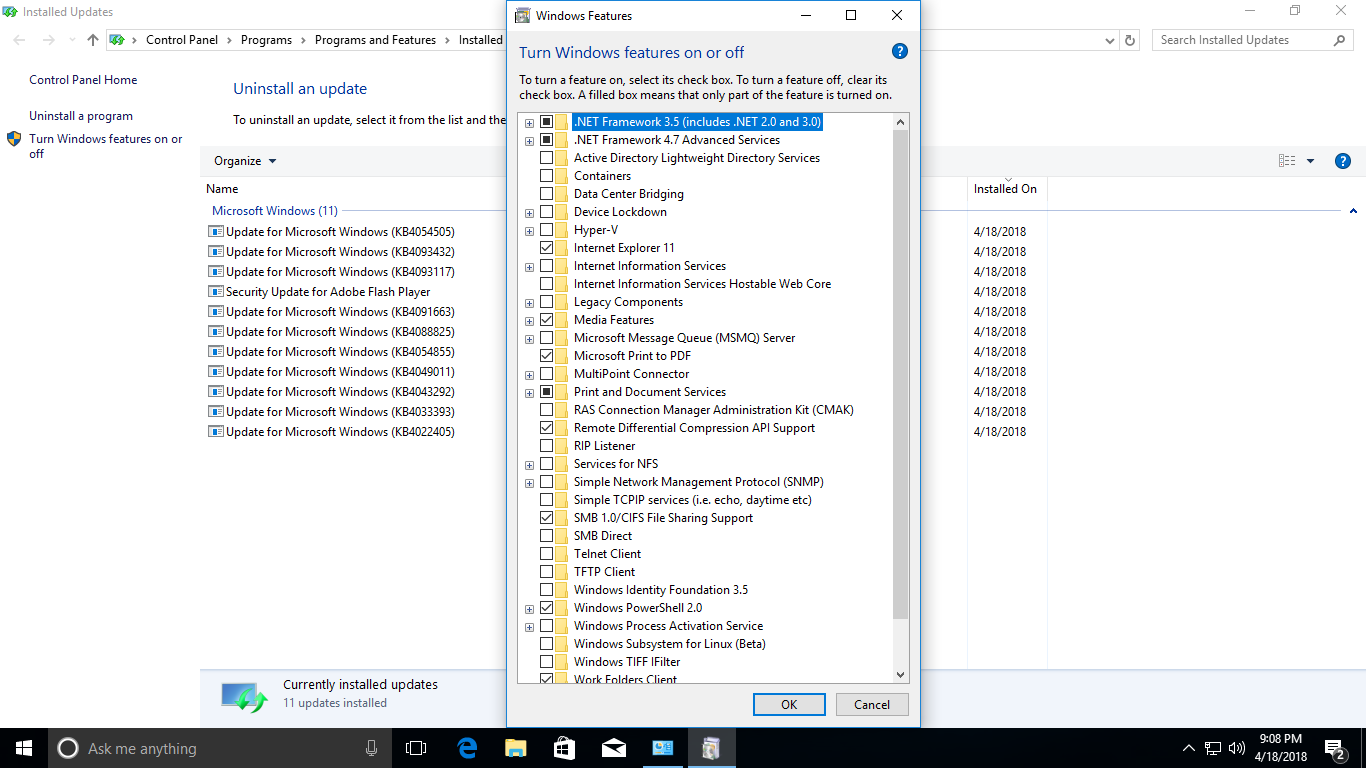Uncheck Microsoft Print to PDF

[546, 356]
